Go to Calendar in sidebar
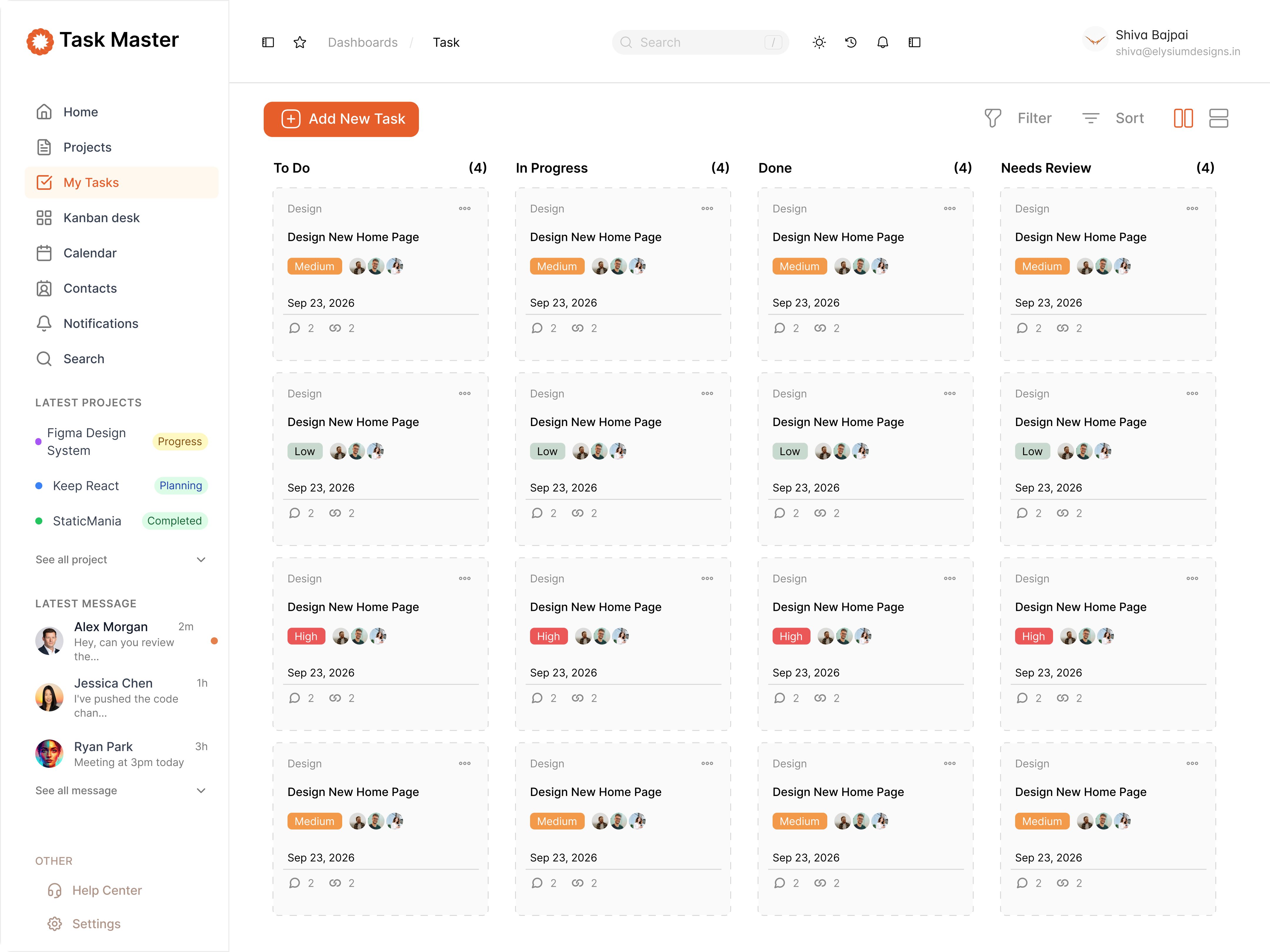This screenshot has height=952, width=1270. pyautogui.click(x=90, y=253)
